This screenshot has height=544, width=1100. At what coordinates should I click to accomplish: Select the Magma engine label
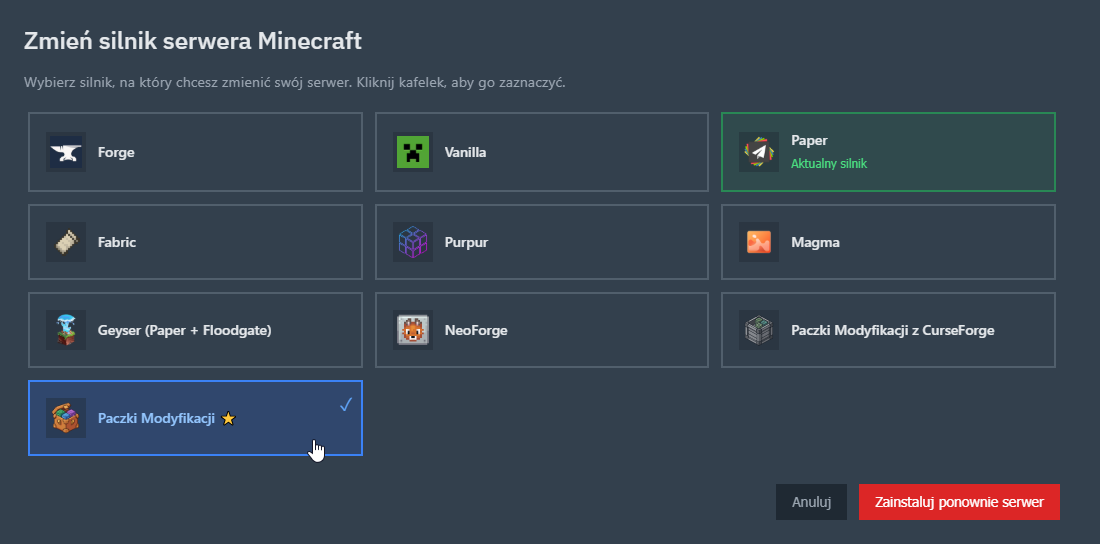pyautogui.click(x=815, y=242)
